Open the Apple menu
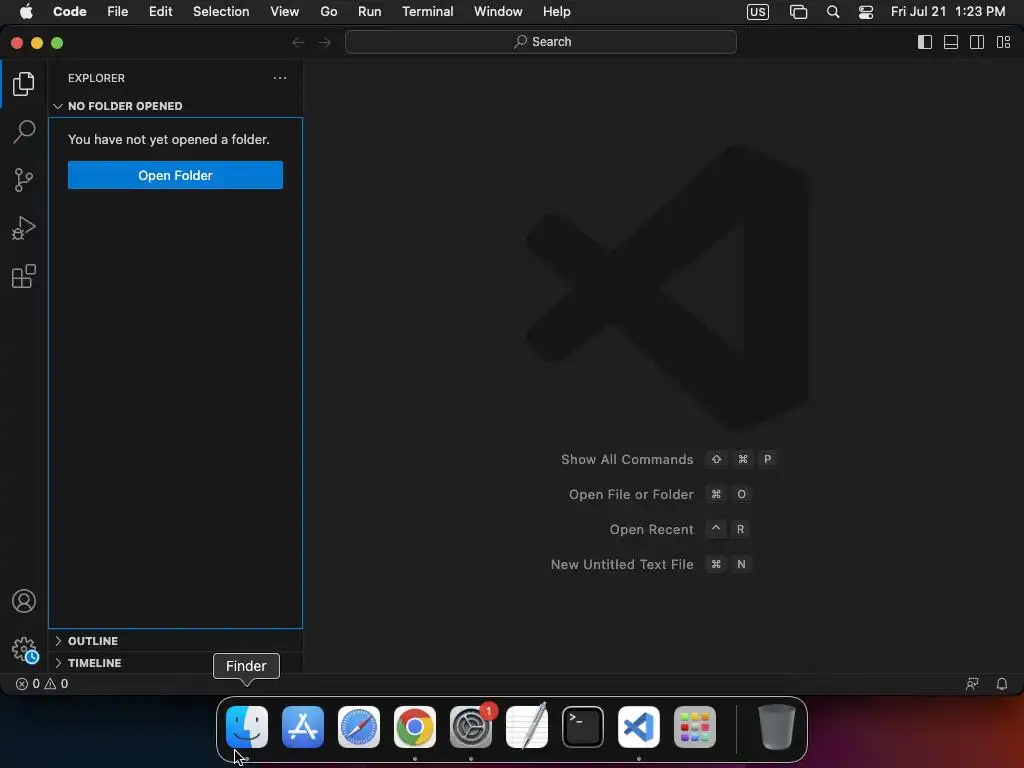 point(26,12)
